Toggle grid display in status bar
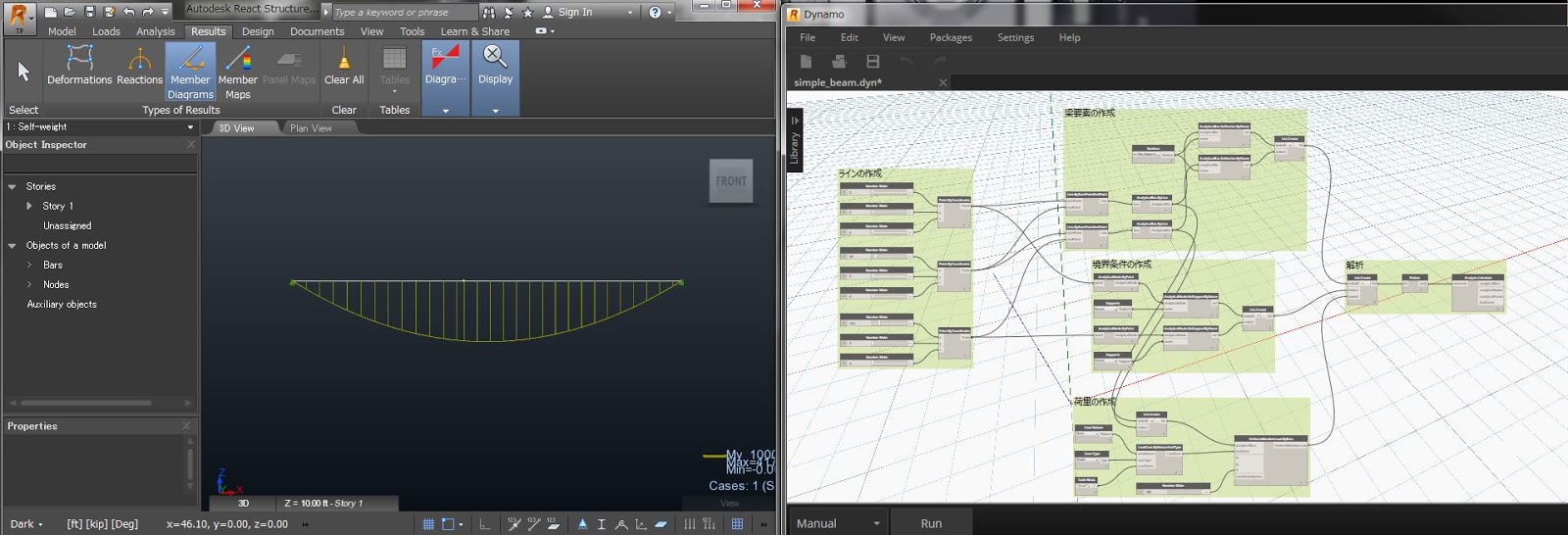The height and width of the screenshot is (535, 1568). tap(428, 524)
